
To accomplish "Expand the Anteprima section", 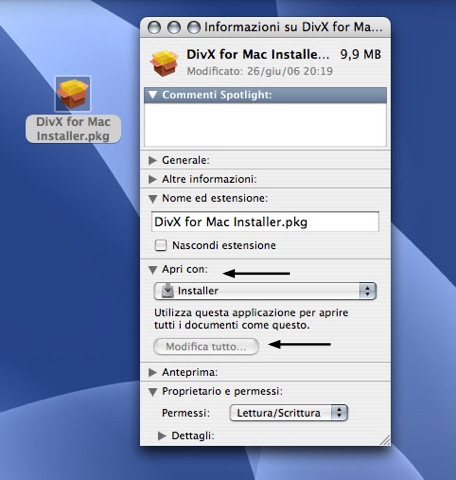I will [x=153, y=372].
